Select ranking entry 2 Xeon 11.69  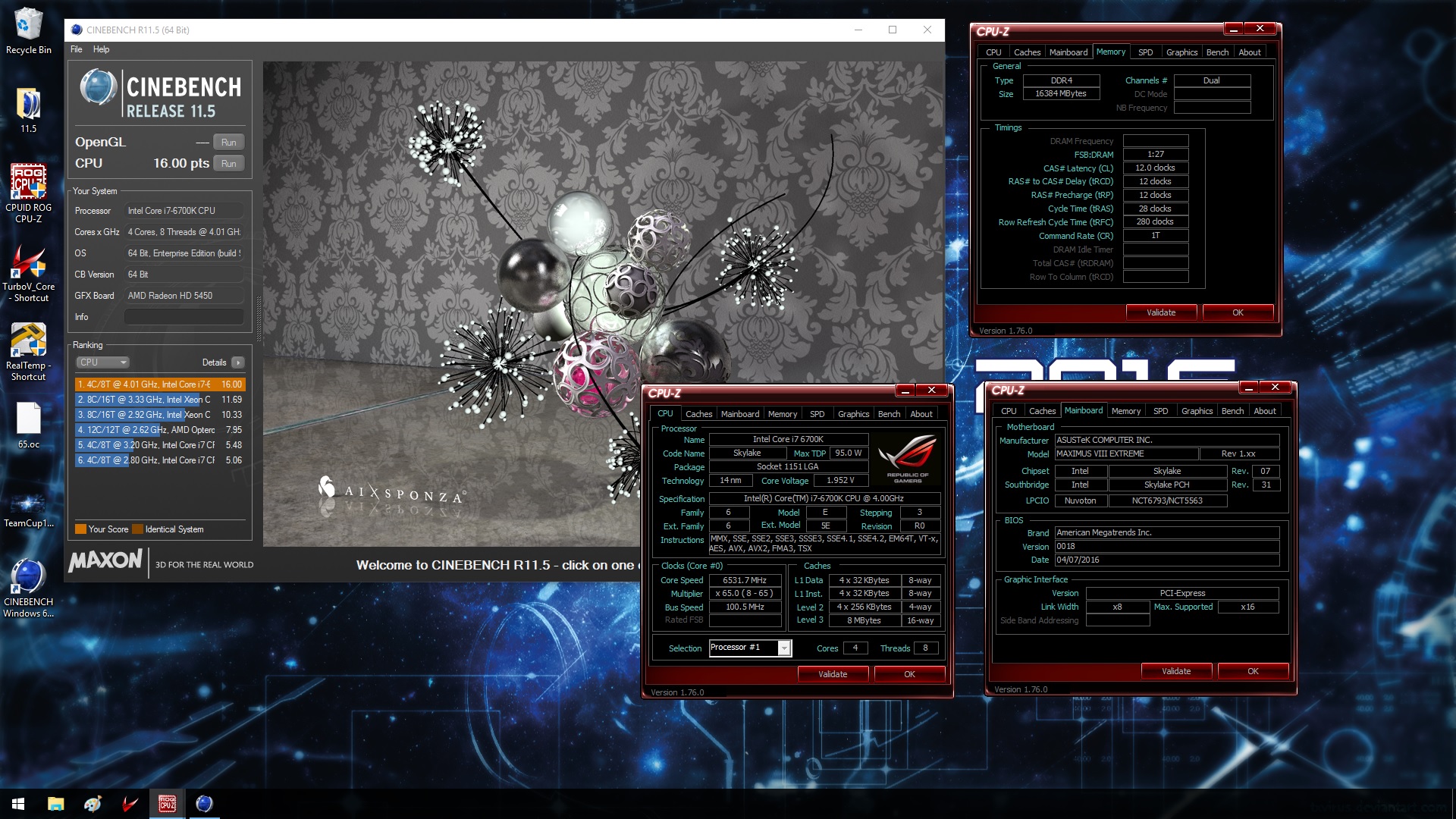(160, 400)
